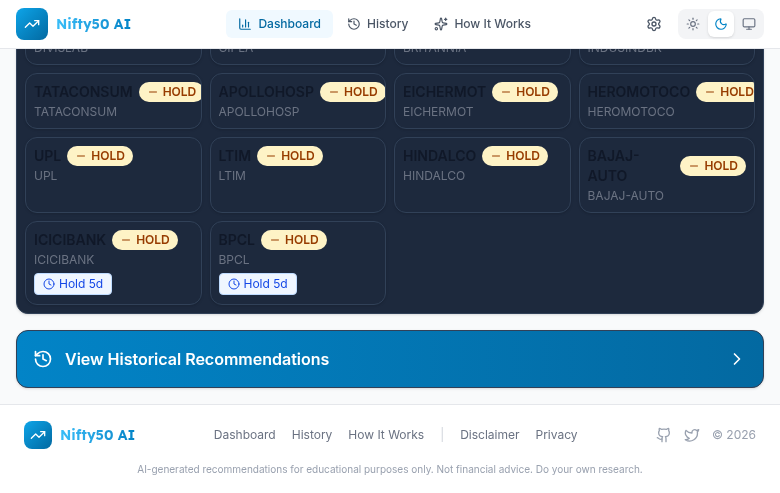Viewport: 780px width, 493px height.
Task: Select system theme monitor toggle
Action: click(x=749, y=24)
